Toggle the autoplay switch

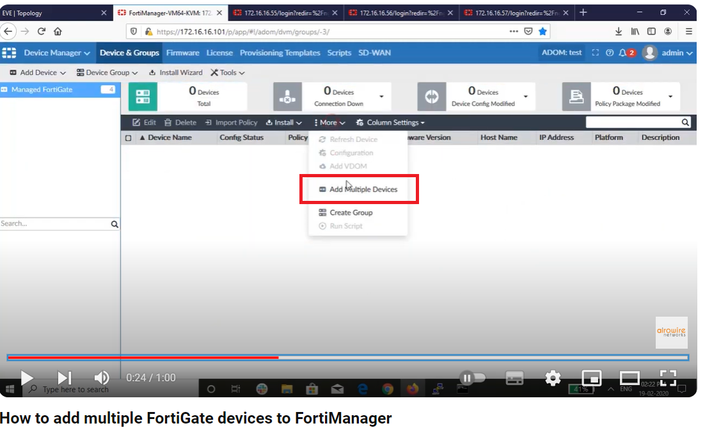click(x=472, y=378)
